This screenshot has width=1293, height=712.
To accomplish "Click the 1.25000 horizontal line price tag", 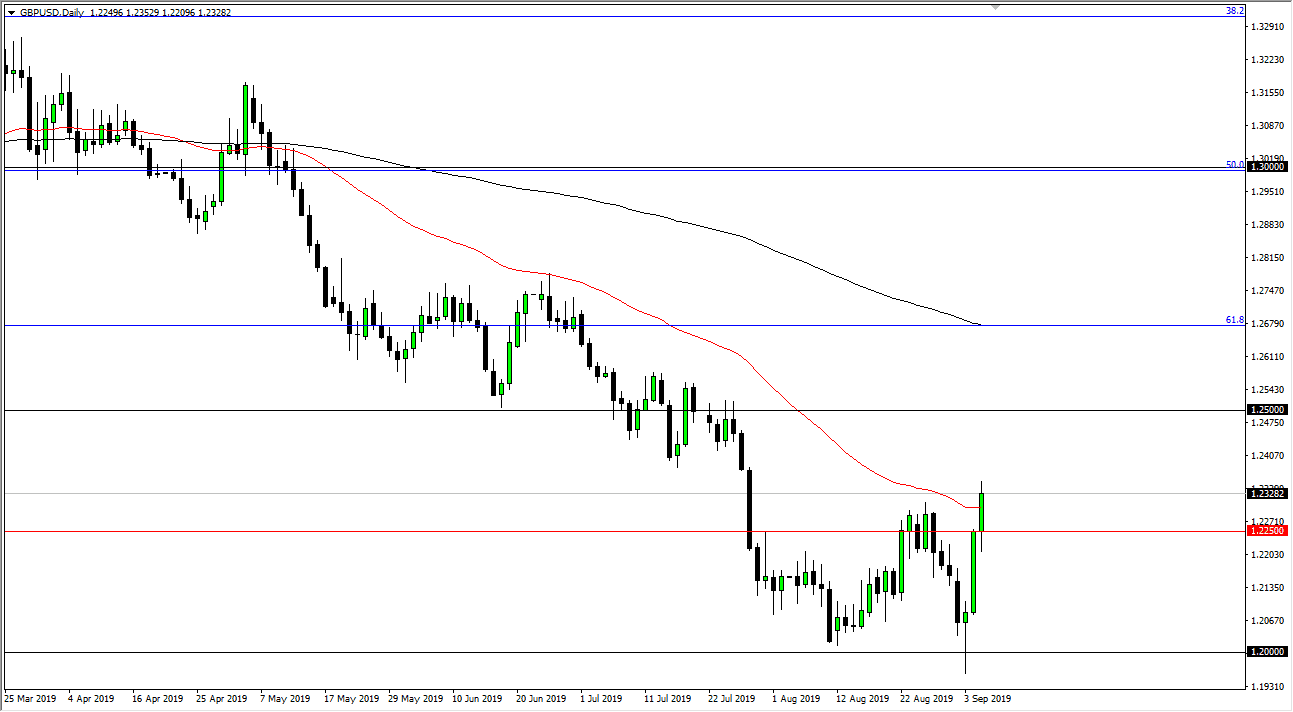I will 1268,410.
